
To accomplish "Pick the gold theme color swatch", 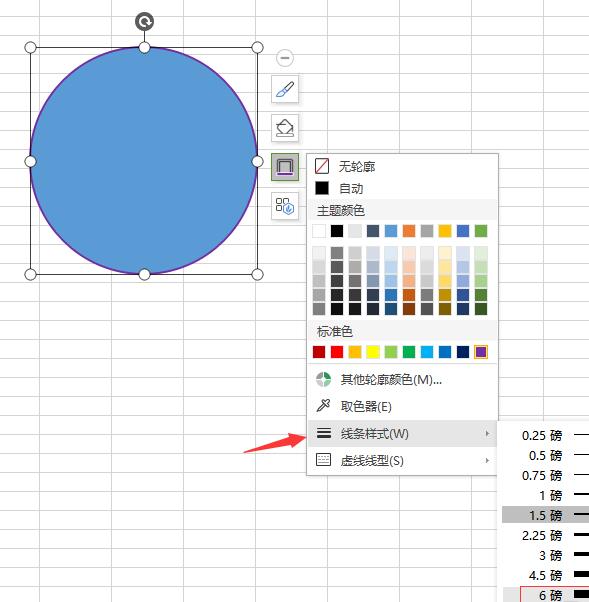I will (x=445, y=231).
